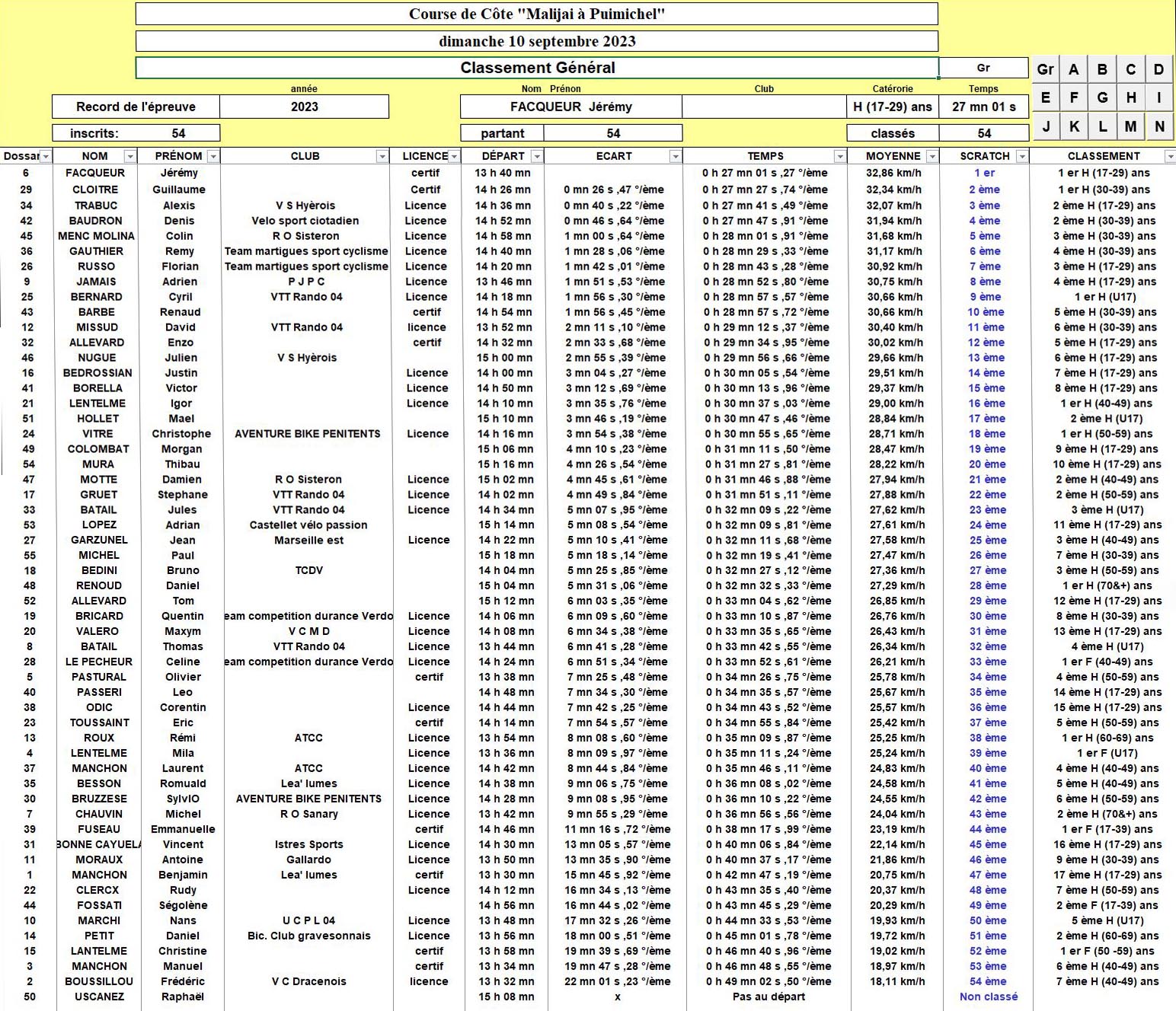Select the BEDROSSIAN name cell
The image size is (1176, 1011).
[x=97, y=373]
